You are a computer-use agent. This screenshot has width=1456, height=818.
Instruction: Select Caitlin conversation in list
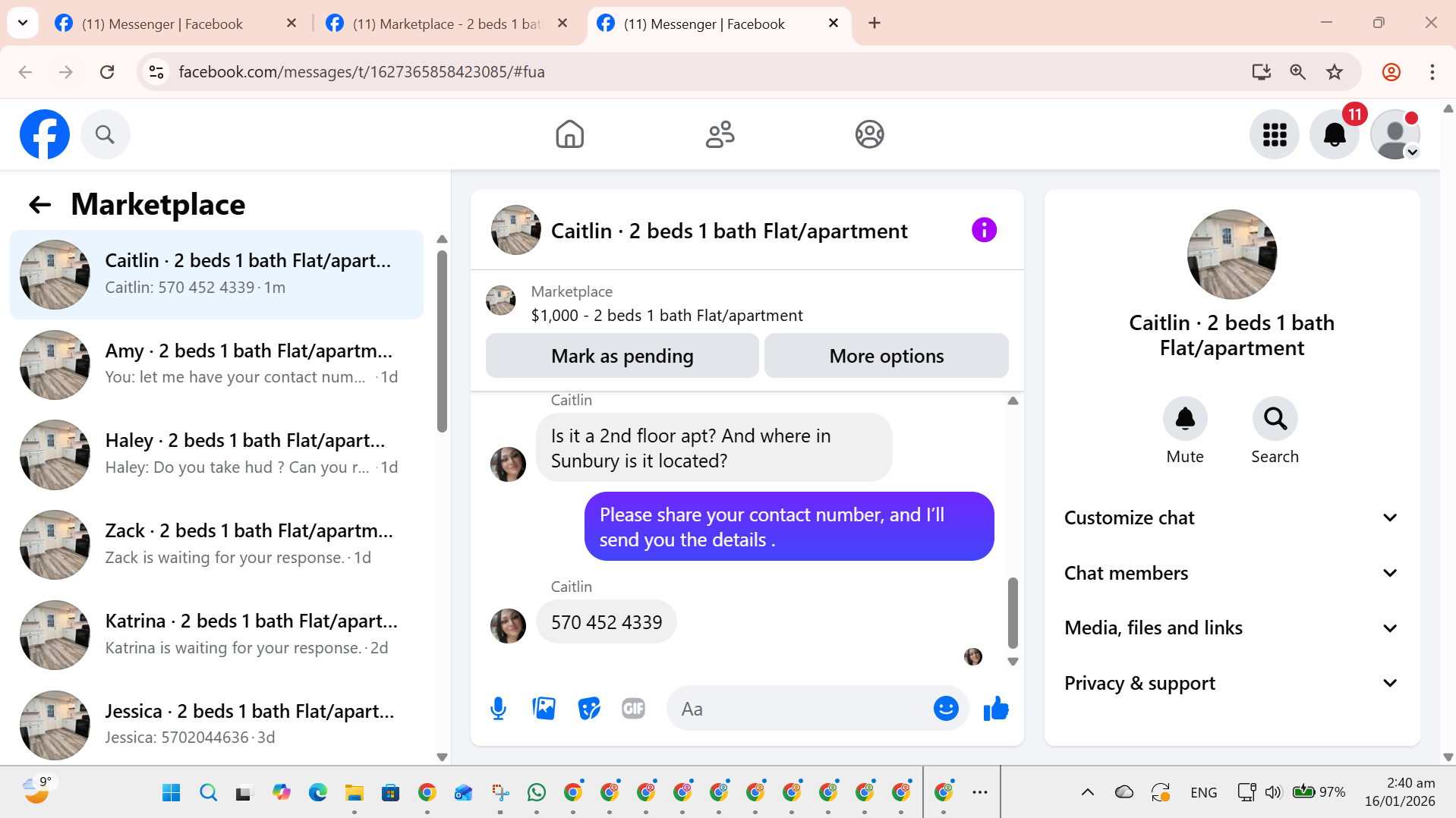pyautogui.click(x=216, y=275)
